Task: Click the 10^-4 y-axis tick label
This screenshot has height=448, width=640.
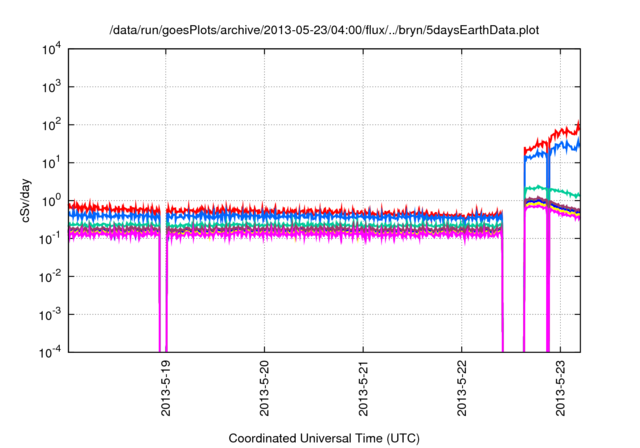Action: tap(50, 352)
